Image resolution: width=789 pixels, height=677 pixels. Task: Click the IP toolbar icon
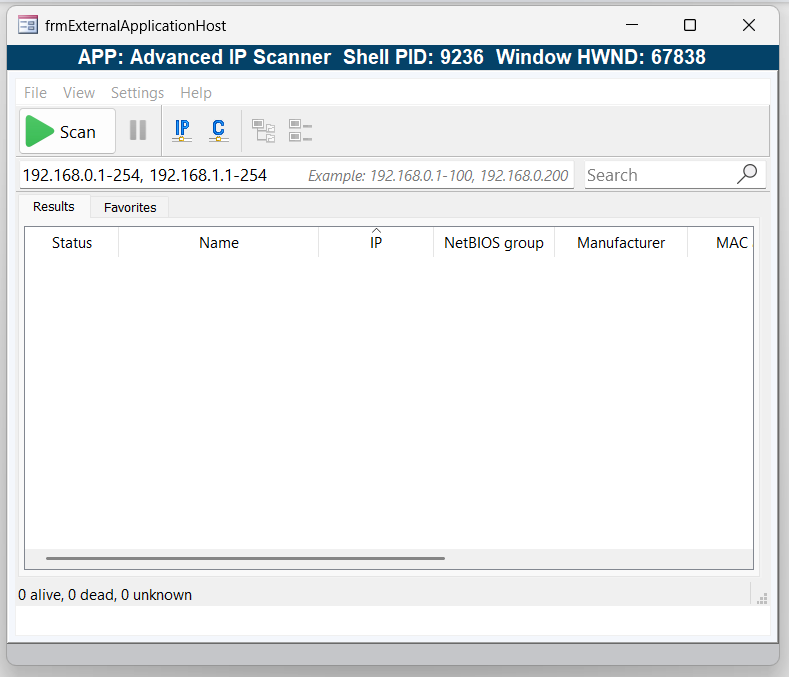(182, 130)
